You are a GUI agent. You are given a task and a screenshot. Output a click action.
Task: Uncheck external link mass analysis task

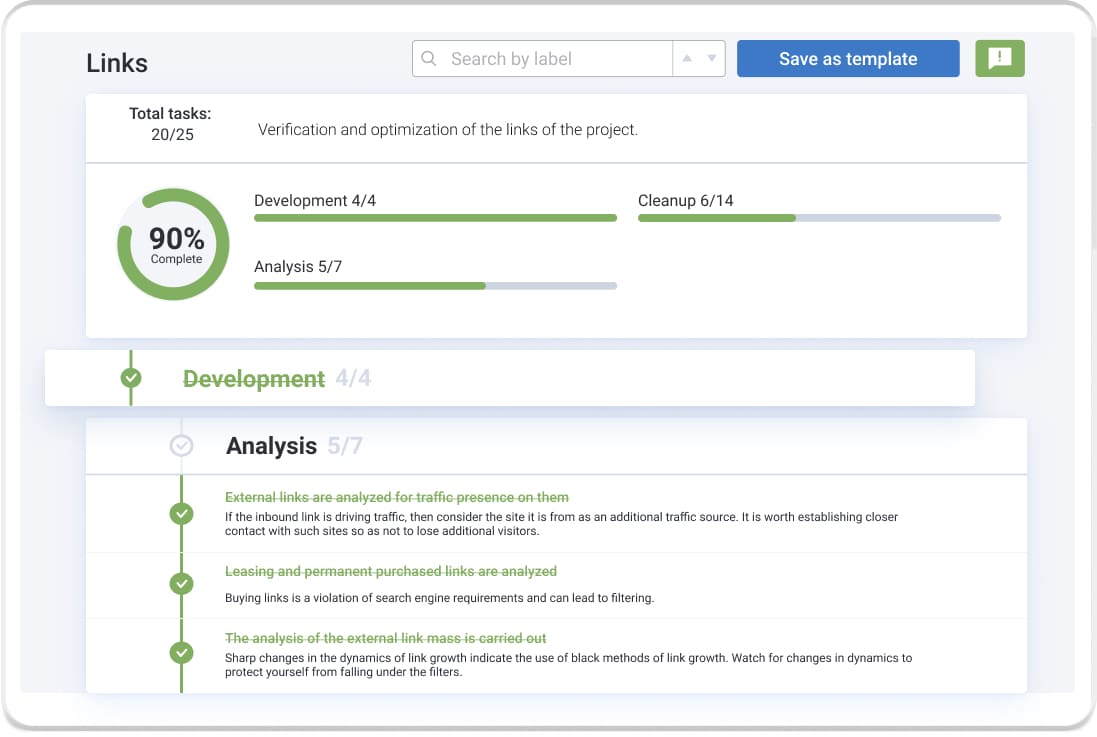[181, 652]
